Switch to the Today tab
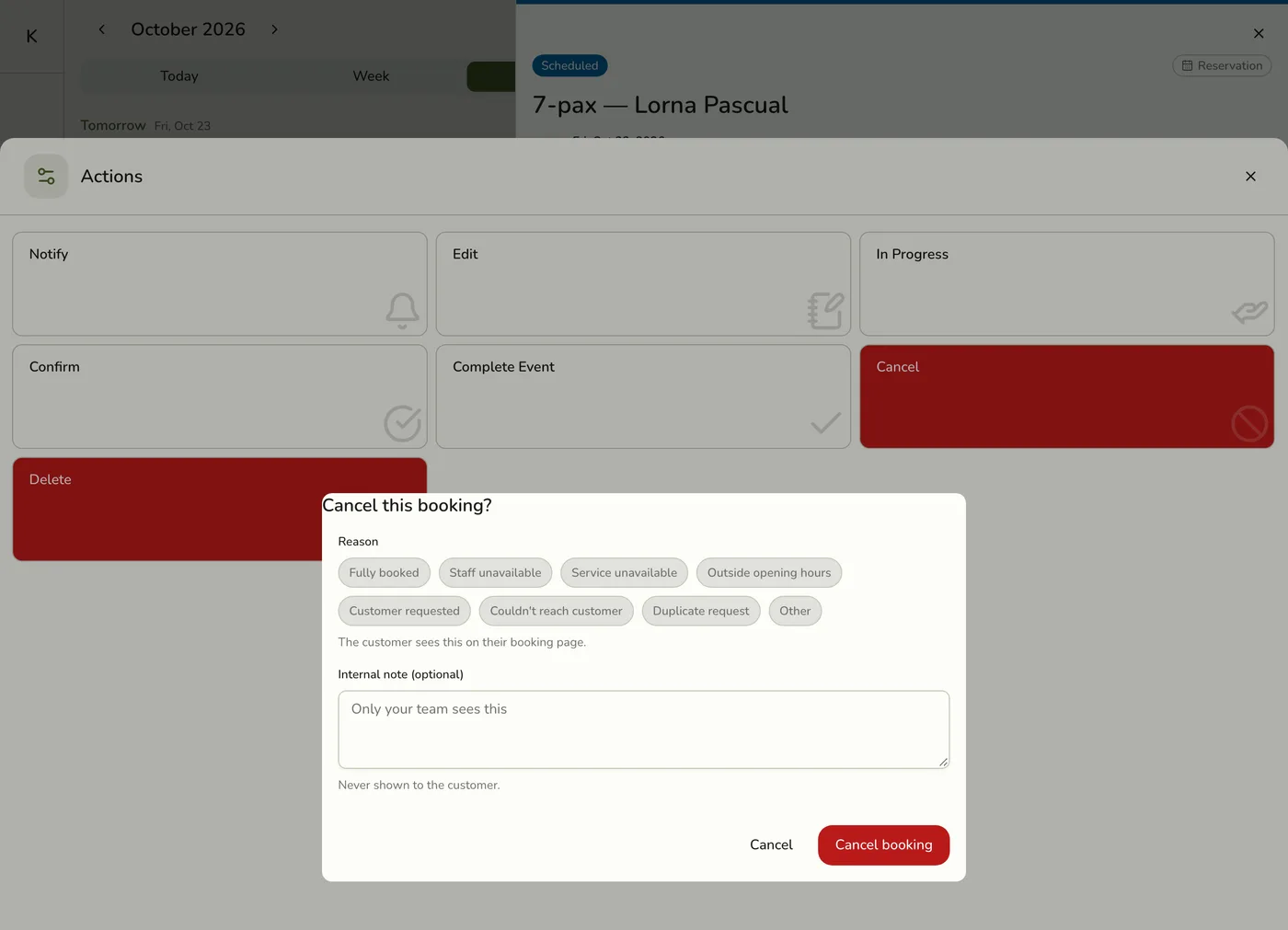 pos(178,76)
